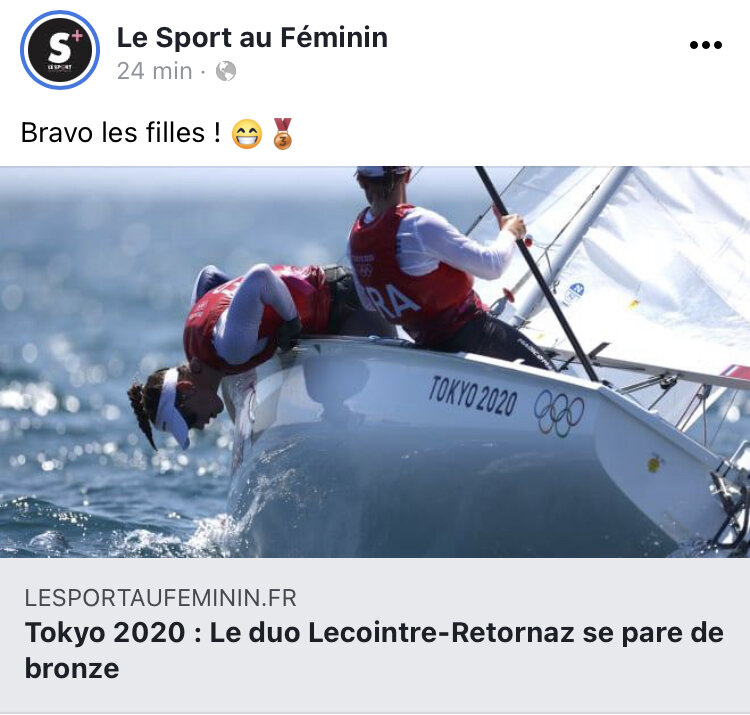750x715 pixels.
Task: Click the bronze medal emoji
Action: pos(282,133)
